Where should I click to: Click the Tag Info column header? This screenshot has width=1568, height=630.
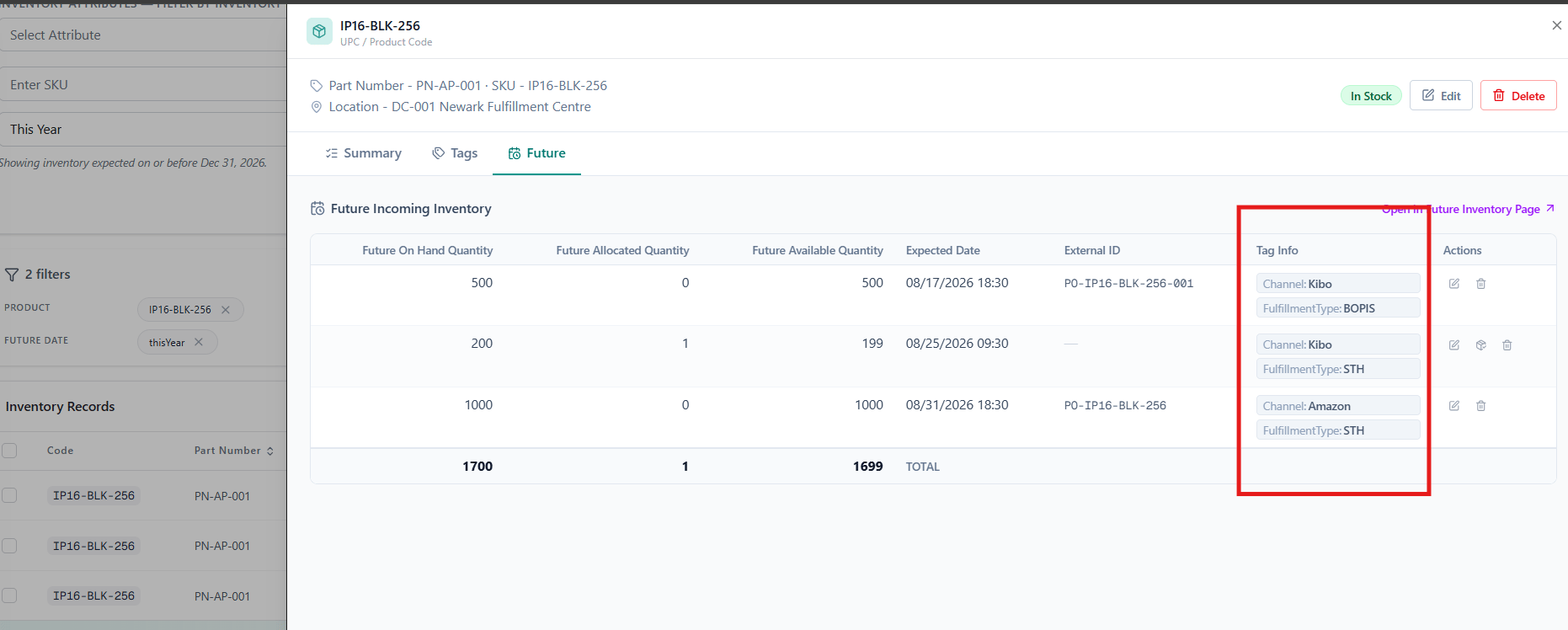[x=1277, y=250]
